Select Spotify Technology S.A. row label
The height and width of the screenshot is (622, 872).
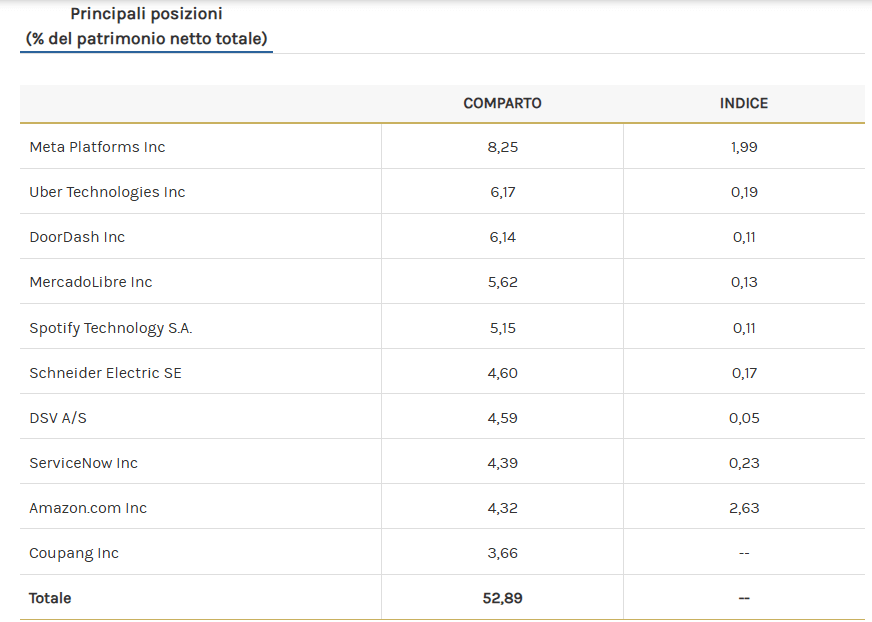pos(111,328)
